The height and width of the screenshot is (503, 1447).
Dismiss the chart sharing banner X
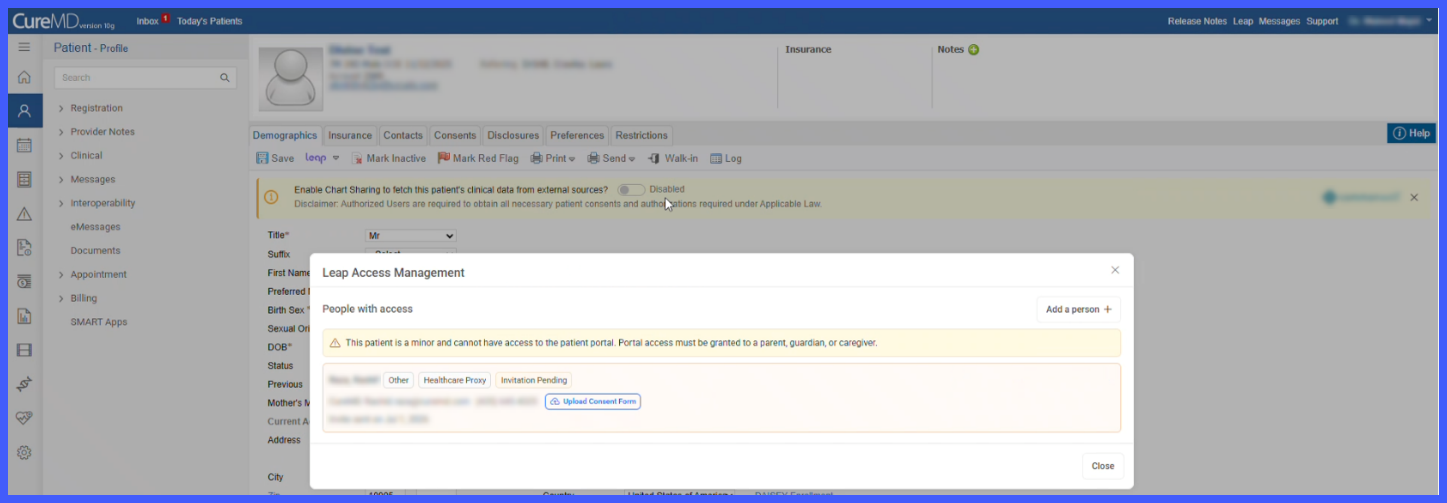[1414, 198]
